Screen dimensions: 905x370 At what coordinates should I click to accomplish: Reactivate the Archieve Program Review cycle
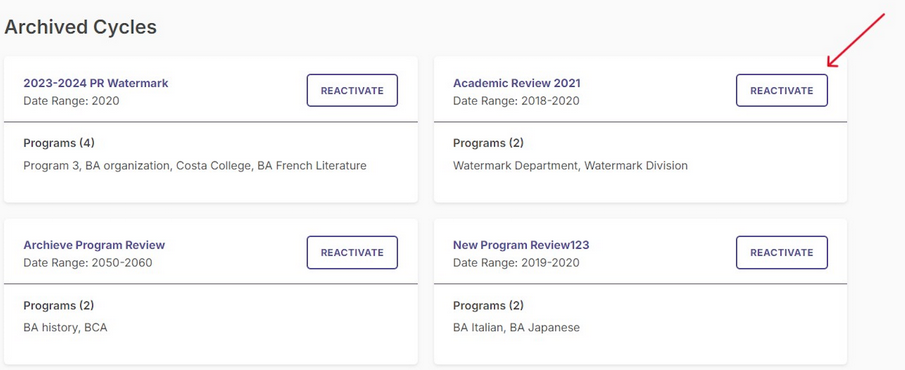pos(352,252)
